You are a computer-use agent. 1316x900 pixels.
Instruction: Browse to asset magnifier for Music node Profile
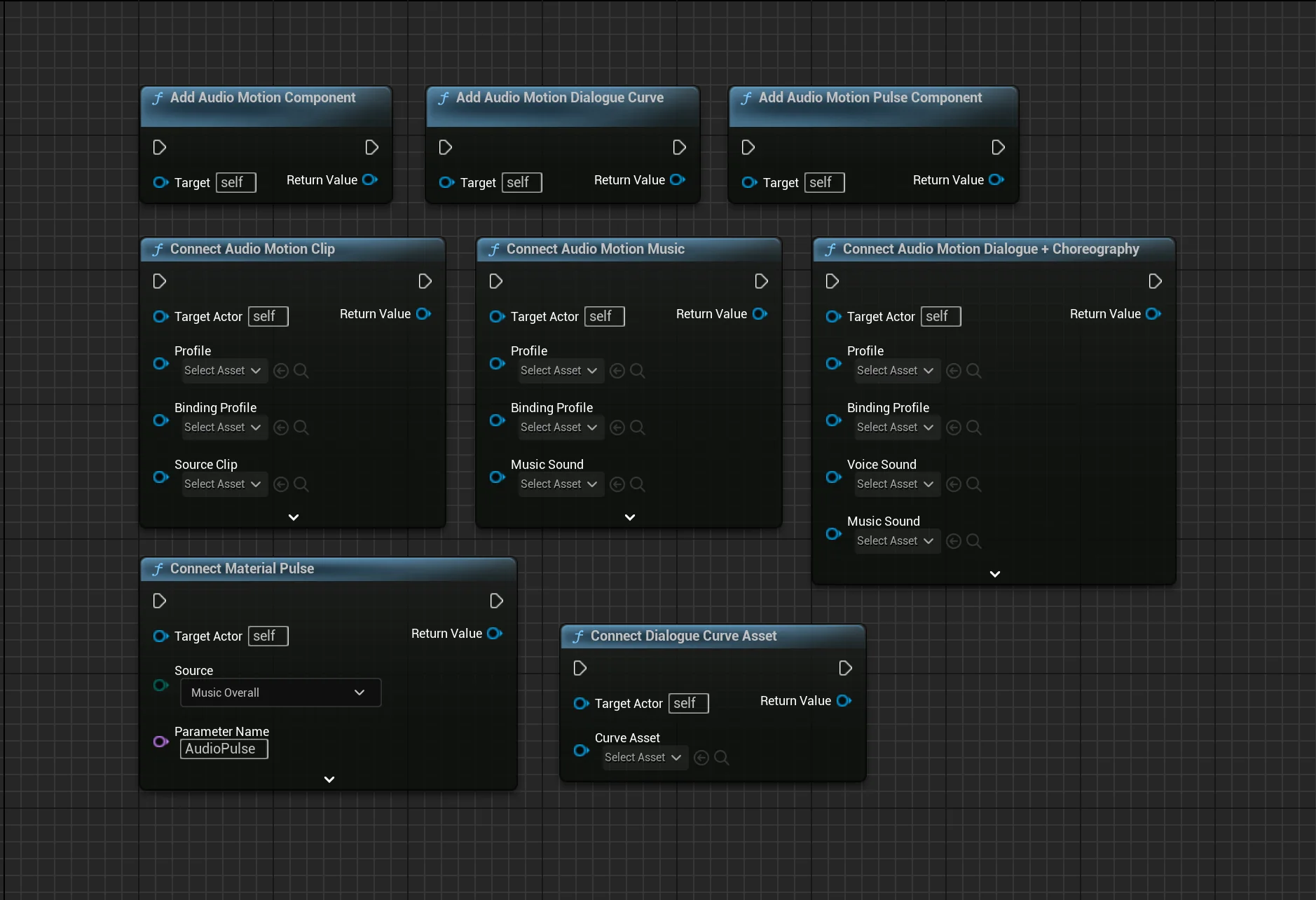638,370
